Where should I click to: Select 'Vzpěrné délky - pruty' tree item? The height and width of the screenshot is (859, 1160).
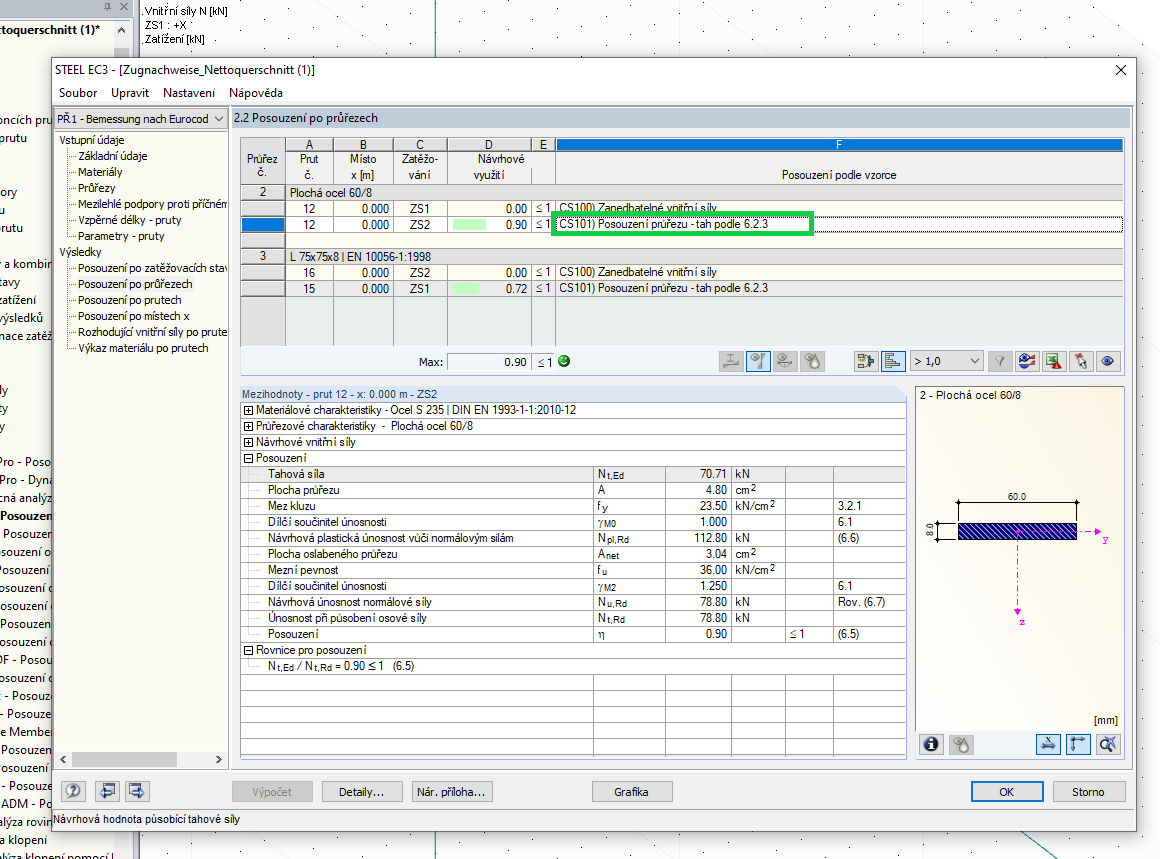pyautogui.click(x=129, y=220)
